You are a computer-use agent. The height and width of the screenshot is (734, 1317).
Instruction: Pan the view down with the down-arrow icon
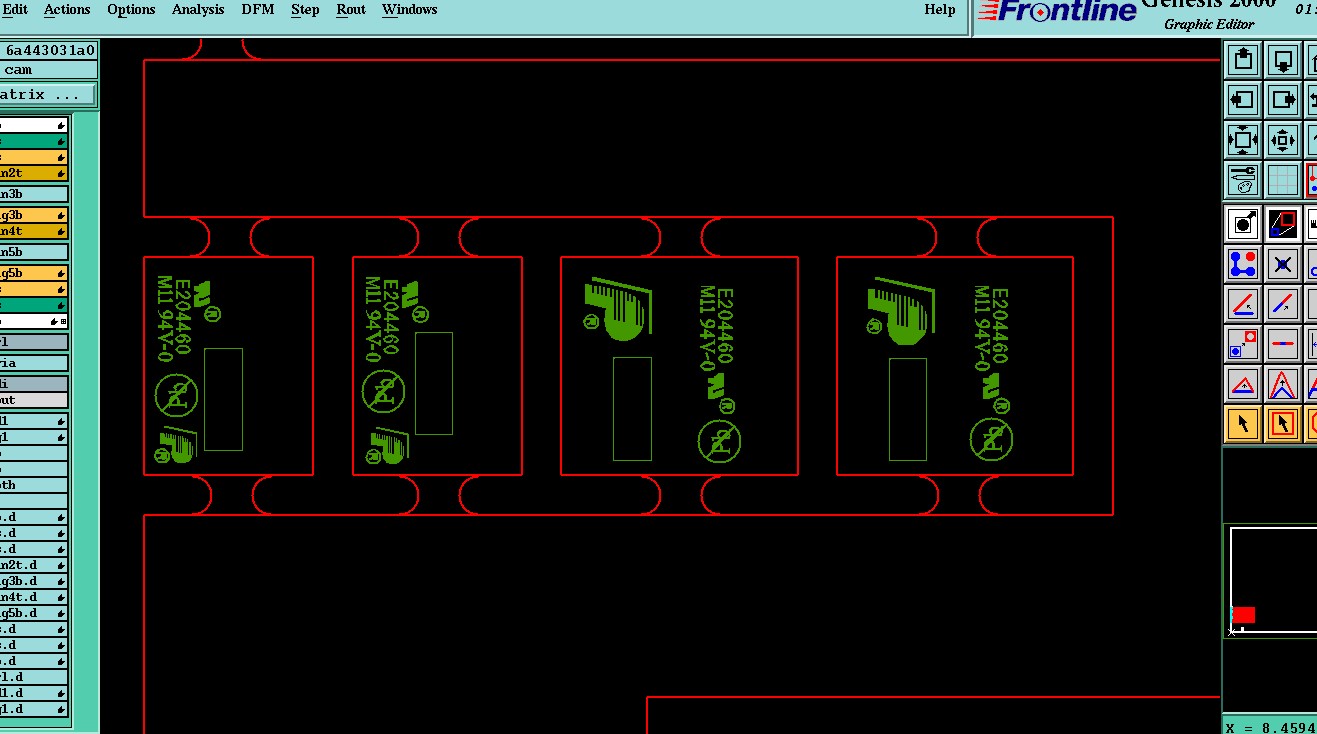click(x=1283, y=60)
